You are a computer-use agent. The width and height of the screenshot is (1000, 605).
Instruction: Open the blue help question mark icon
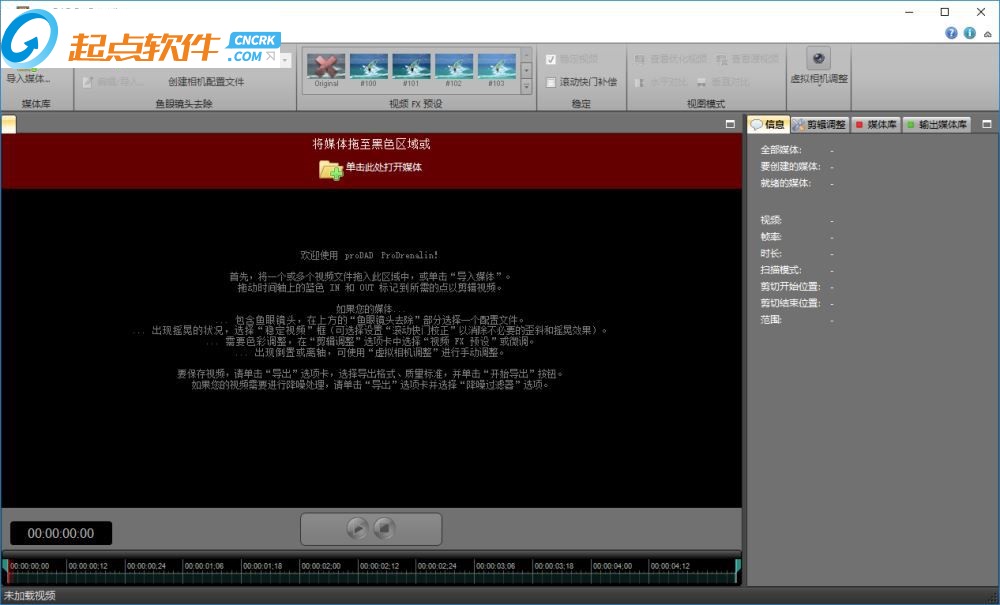point(952,33)
